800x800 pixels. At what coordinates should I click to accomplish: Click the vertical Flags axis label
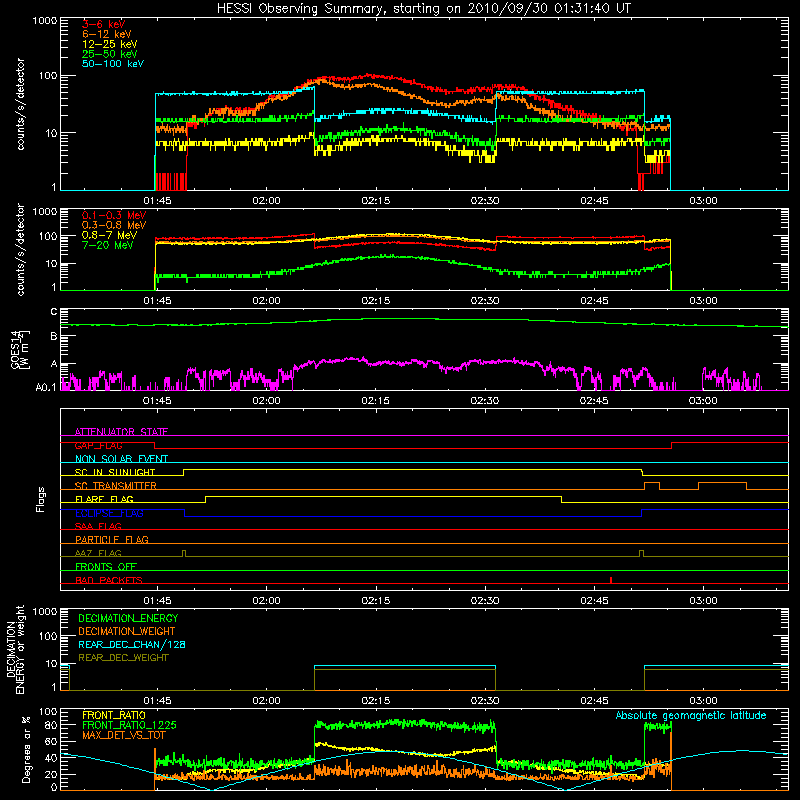click(41, 499)
